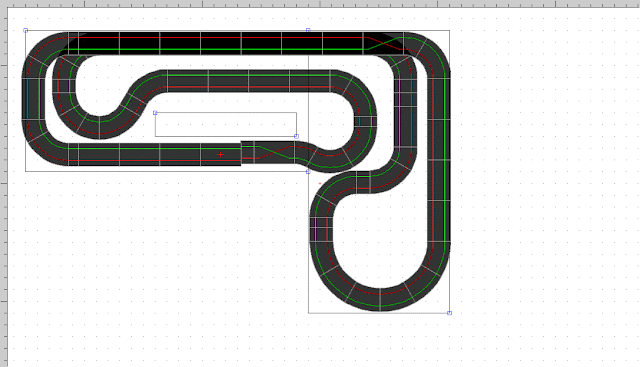The image size is (640, 367).
Task: Select the lane-change piece ending the black top straight
Action: point(383,43)
